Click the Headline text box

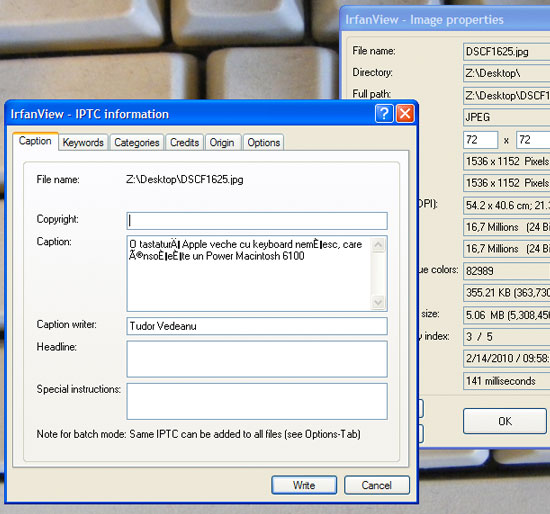(x=257, y=359)
